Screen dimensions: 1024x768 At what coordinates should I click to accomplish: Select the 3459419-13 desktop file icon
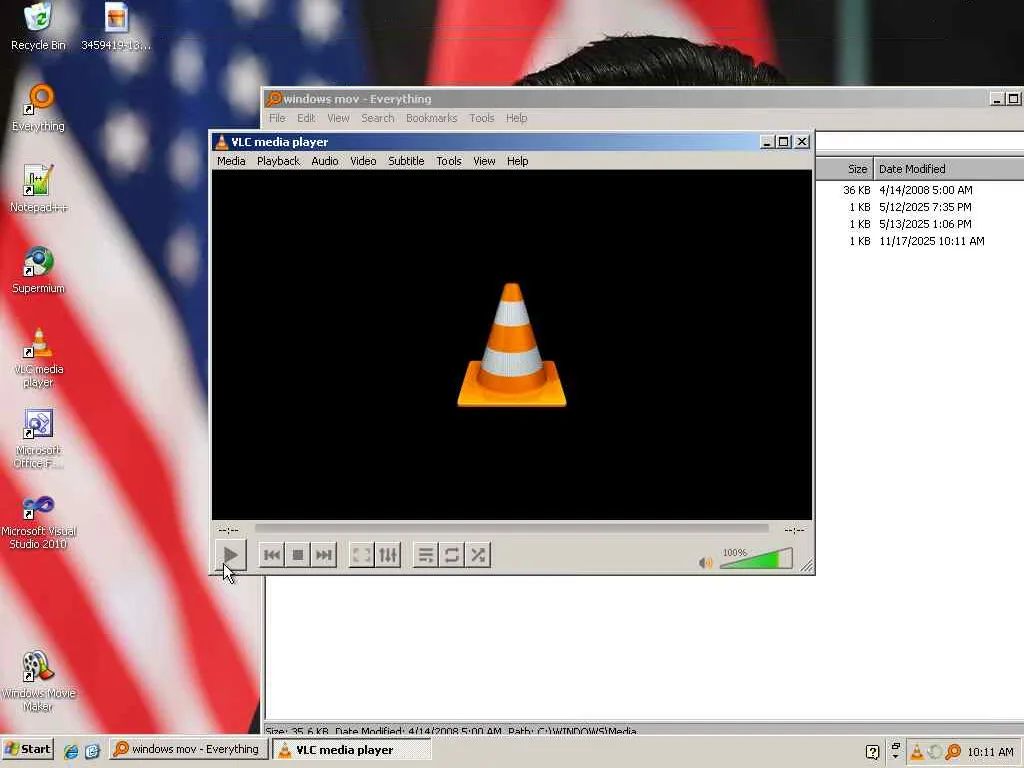[x=116, y=27]
